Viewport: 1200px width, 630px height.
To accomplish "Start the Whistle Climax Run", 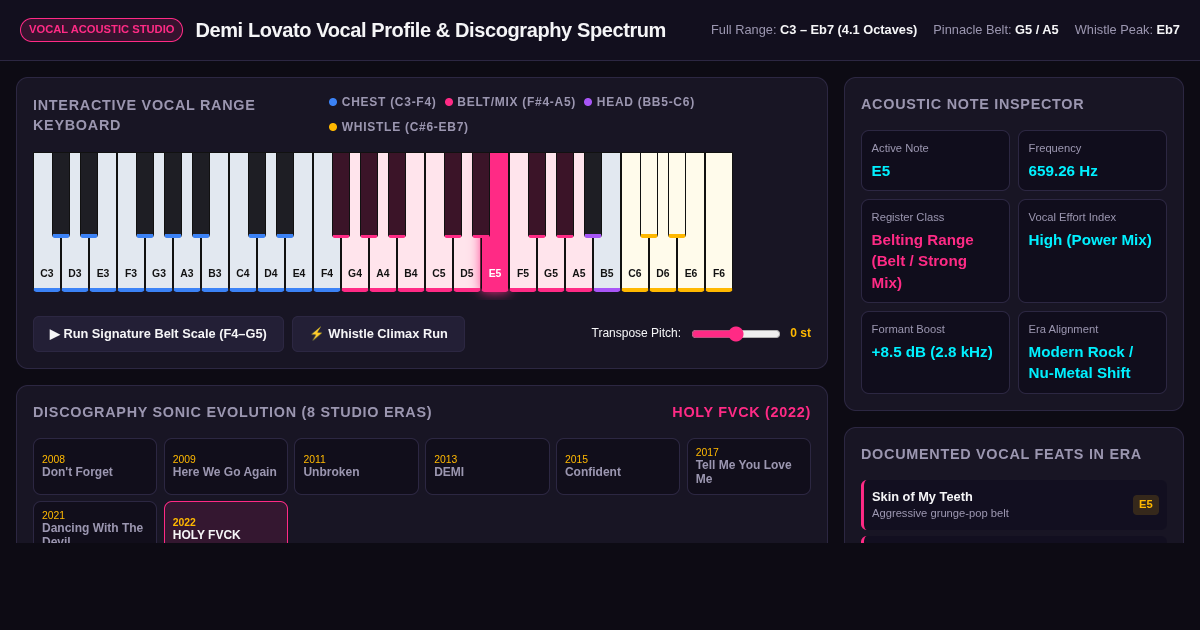I will point(378,334).
